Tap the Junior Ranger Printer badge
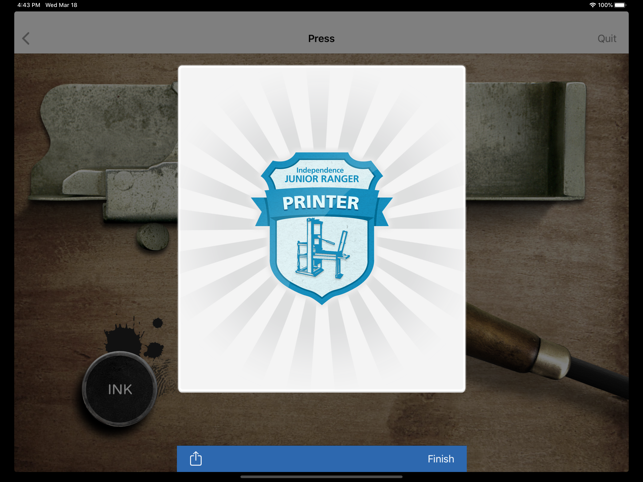This screenshot has width=643, height=482. click(322, 228)
